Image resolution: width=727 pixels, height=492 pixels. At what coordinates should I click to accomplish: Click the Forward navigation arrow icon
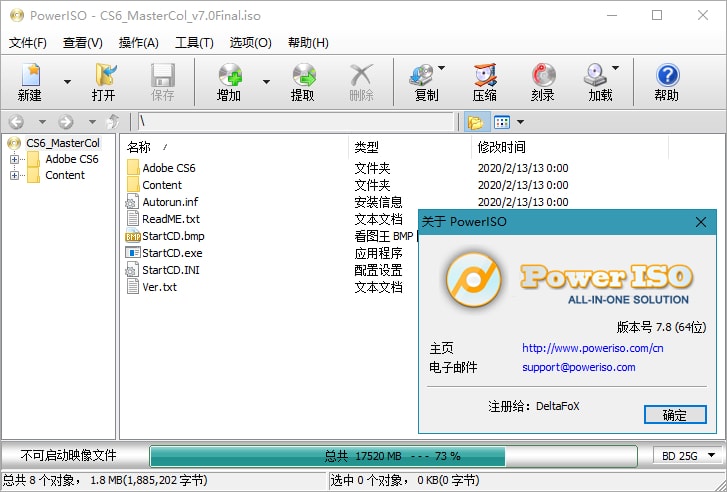coord(66,122)
